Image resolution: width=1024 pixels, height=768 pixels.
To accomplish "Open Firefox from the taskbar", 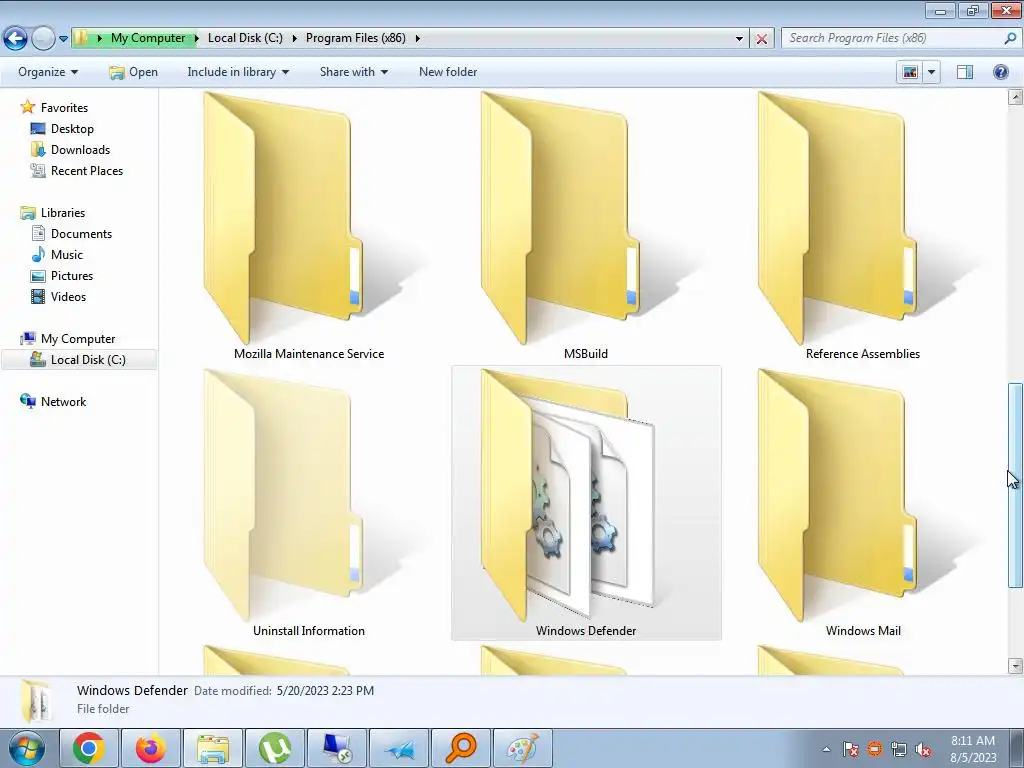I will point(151,748).
